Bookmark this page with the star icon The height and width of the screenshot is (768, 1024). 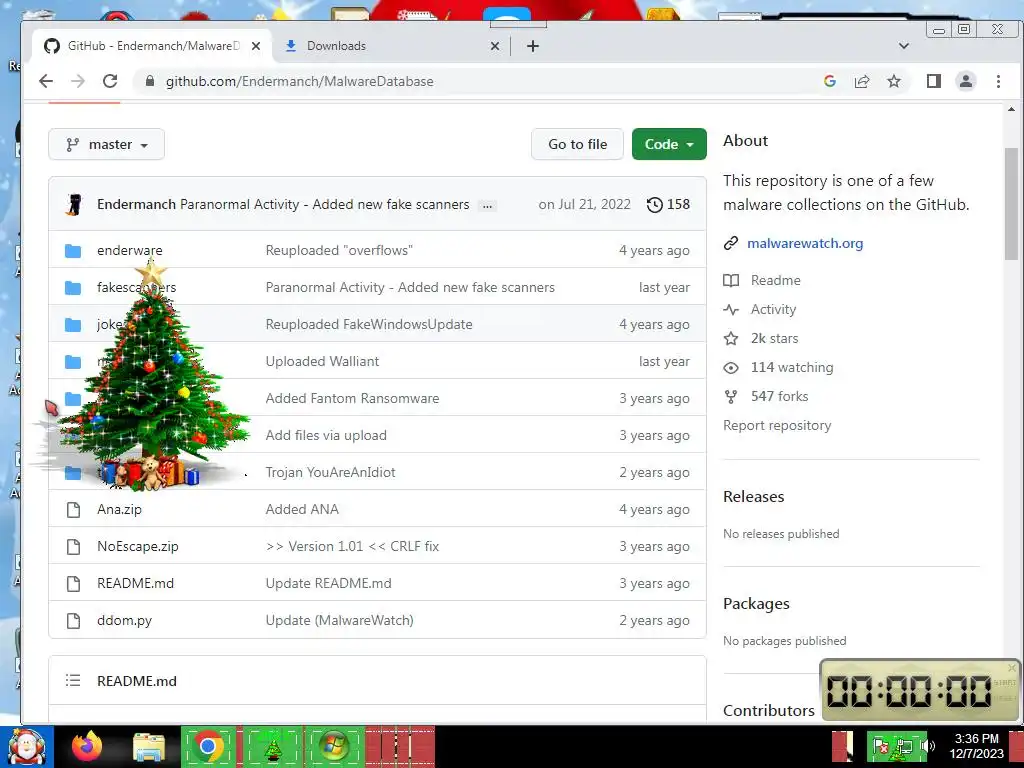[x=894, y=81]
